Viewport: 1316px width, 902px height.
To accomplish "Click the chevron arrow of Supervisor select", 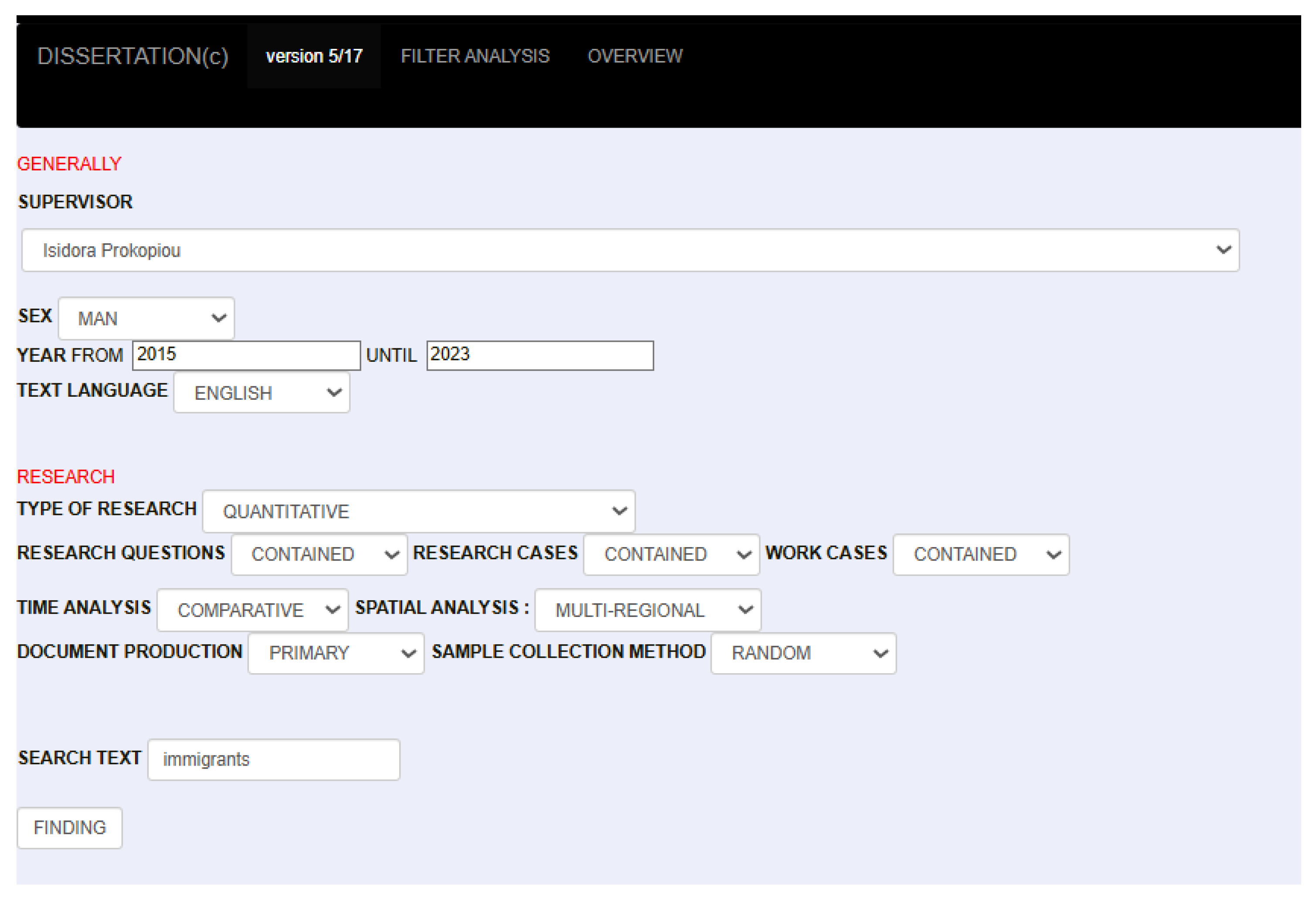I will 1223,250.
